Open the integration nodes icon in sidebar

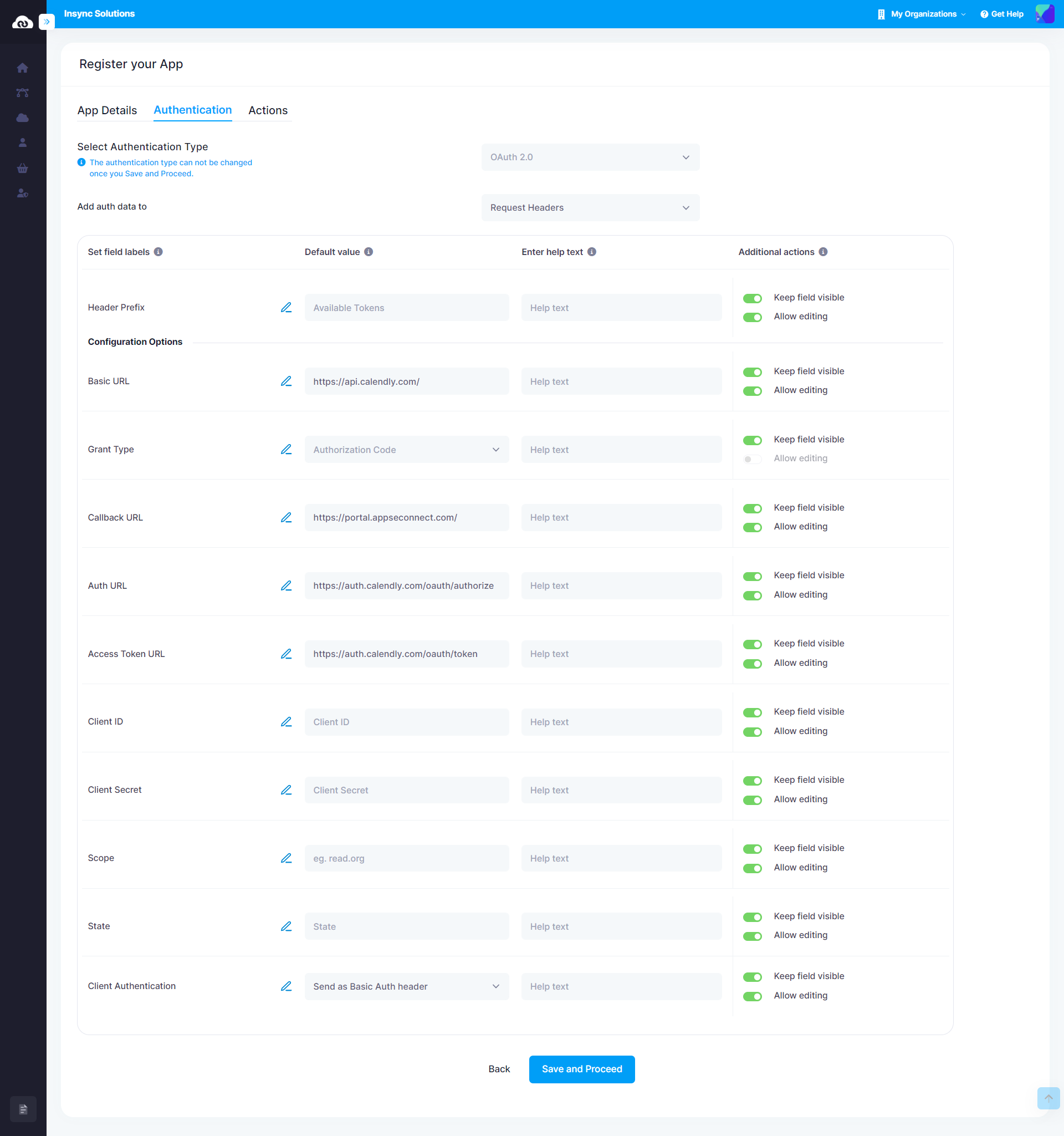[23, 93]
